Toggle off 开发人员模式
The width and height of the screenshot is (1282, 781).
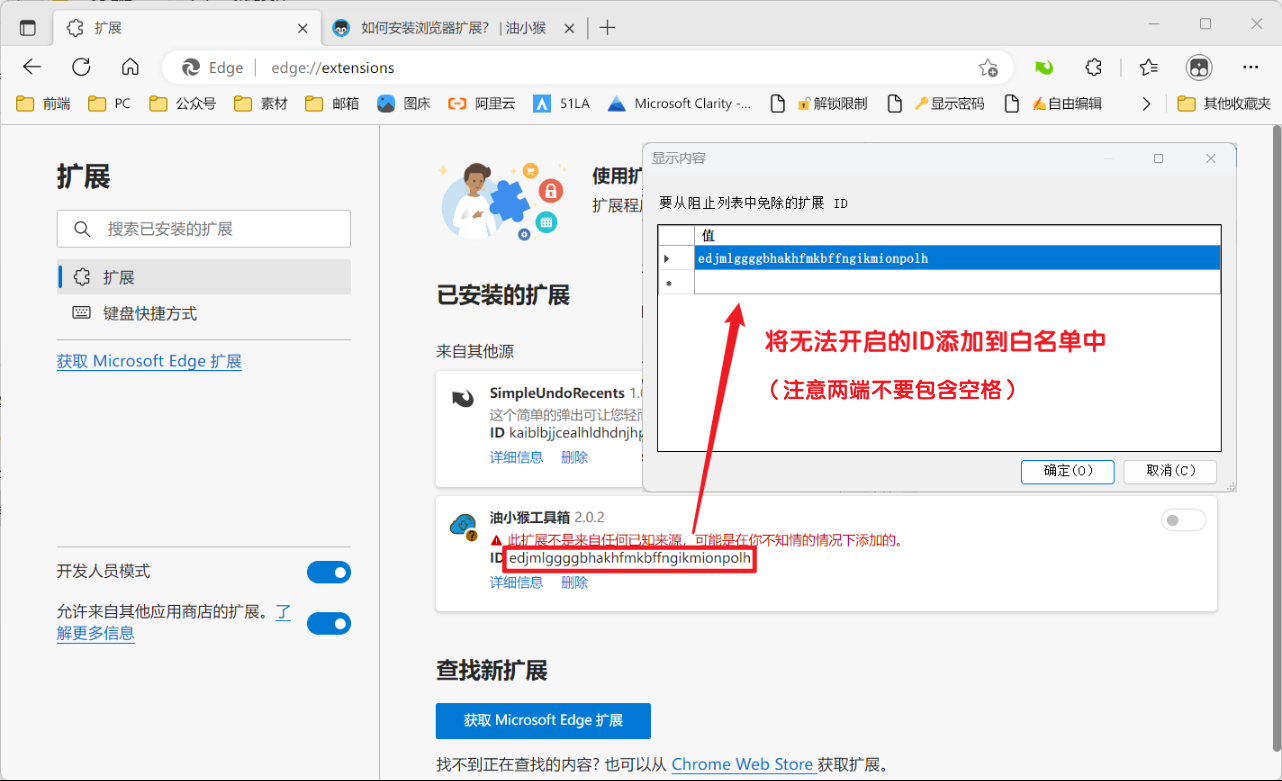[x=329, y=572]
